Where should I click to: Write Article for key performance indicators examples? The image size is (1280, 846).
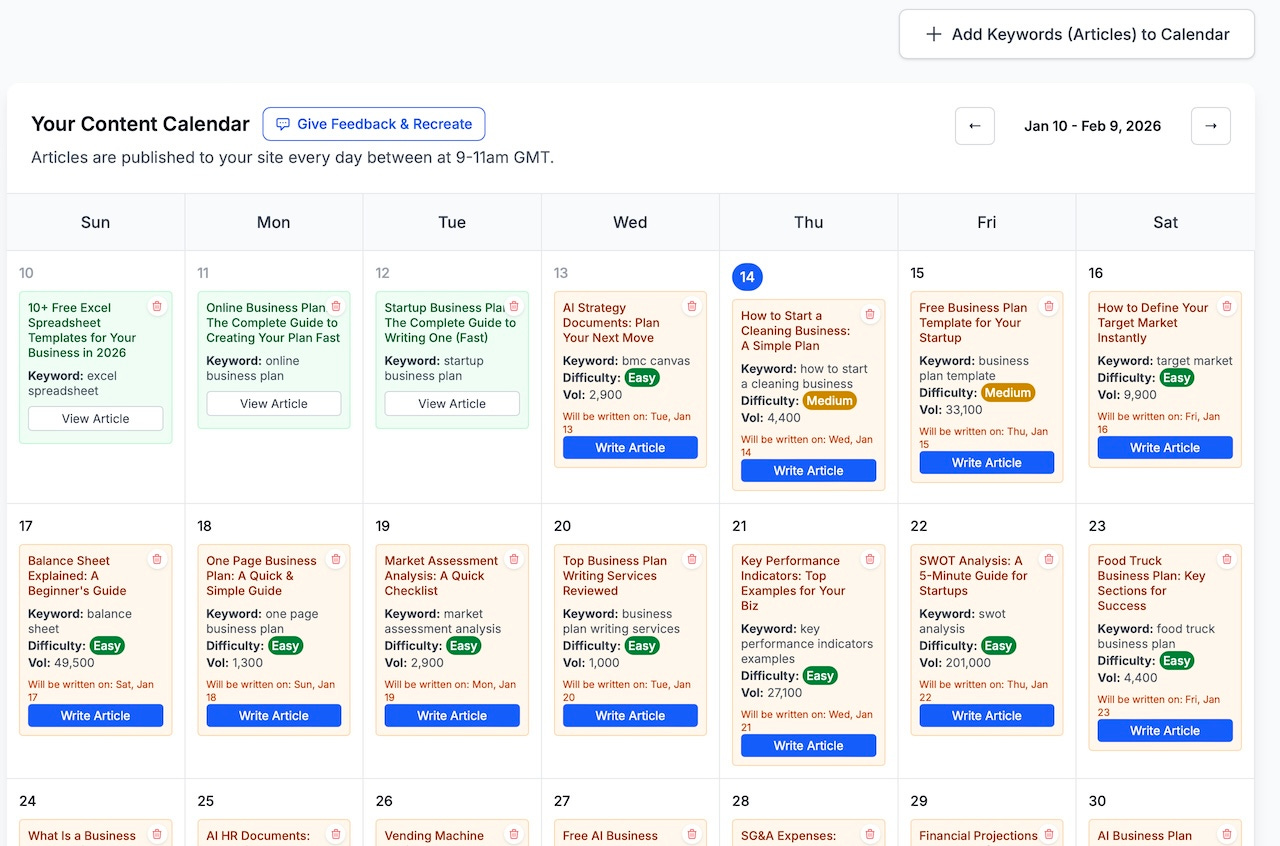tap(808, 746)
